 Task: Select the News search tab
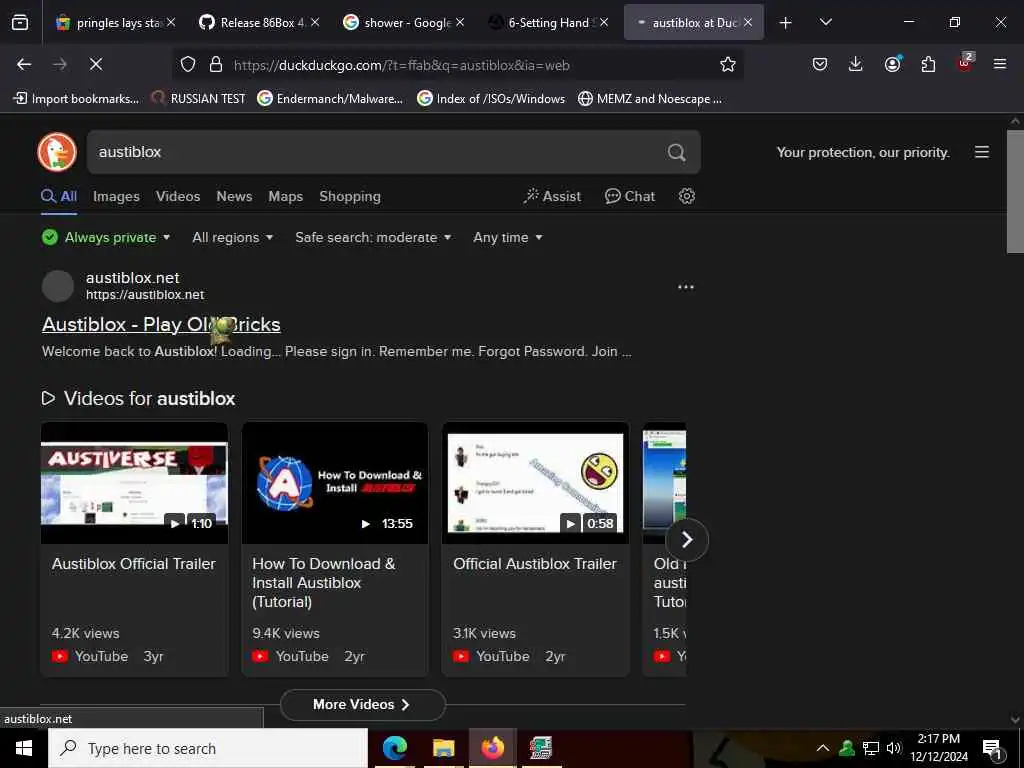click(234, 196)
